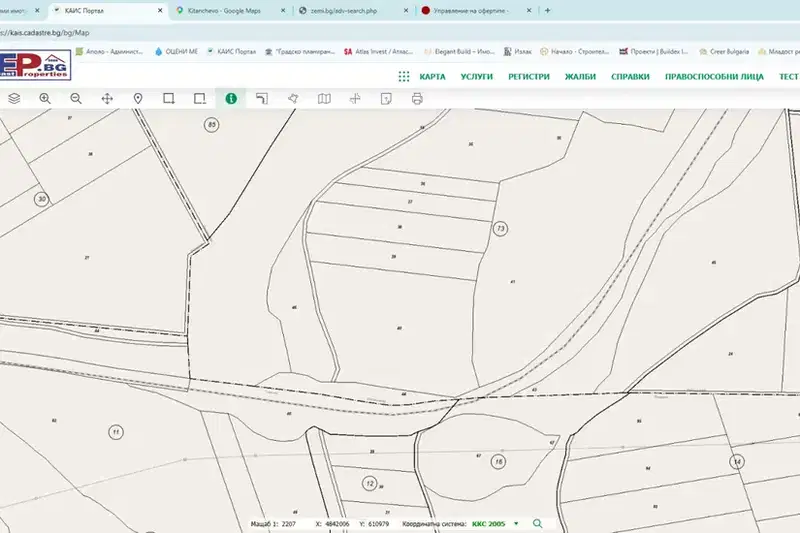The width and height of the screenshot is (800, 533).
Task: Open the Elegant Build bookmark
Action: [x=460, y=52]
